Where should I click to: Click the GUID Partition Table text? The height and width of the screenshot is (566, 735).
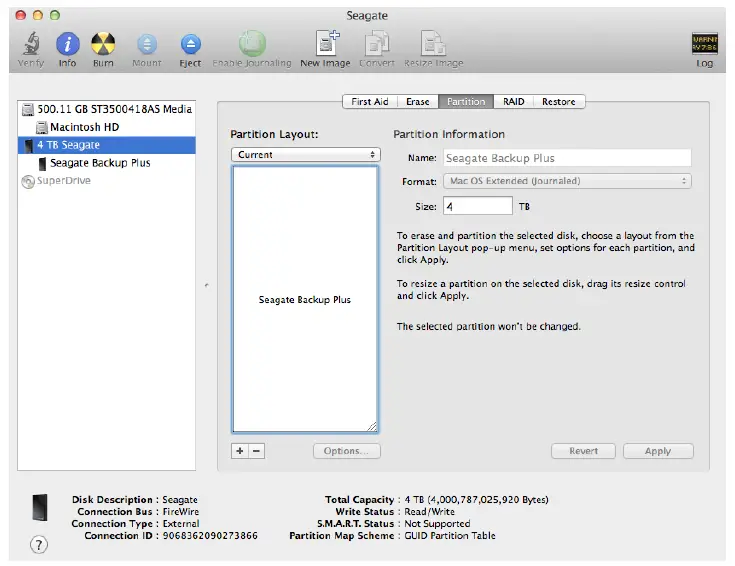tap(450, 536)
